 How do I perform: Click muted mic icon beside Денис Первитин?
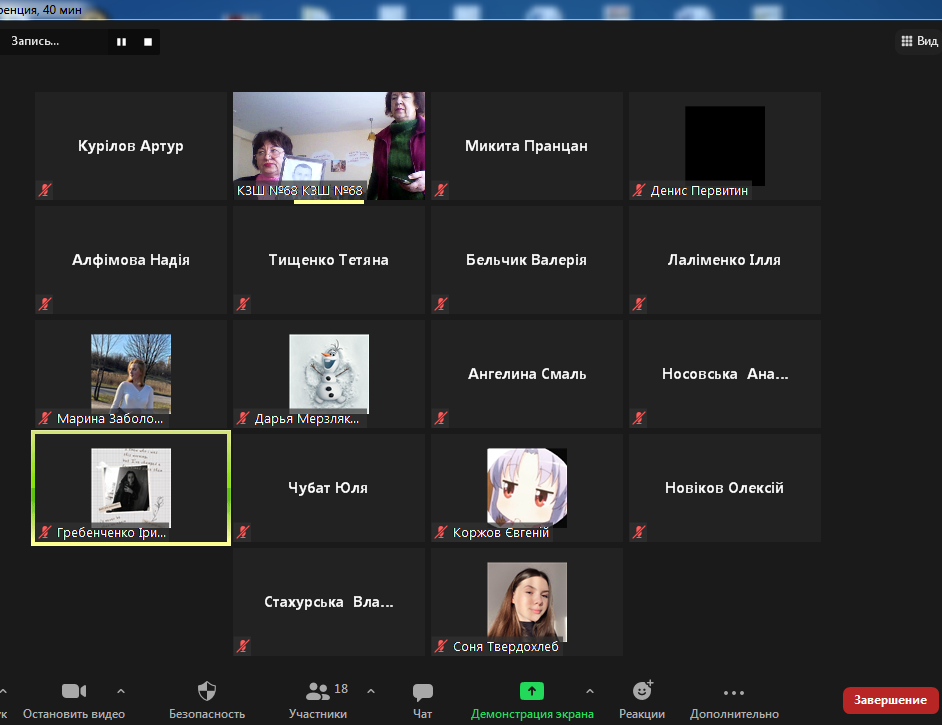point(639,190)
